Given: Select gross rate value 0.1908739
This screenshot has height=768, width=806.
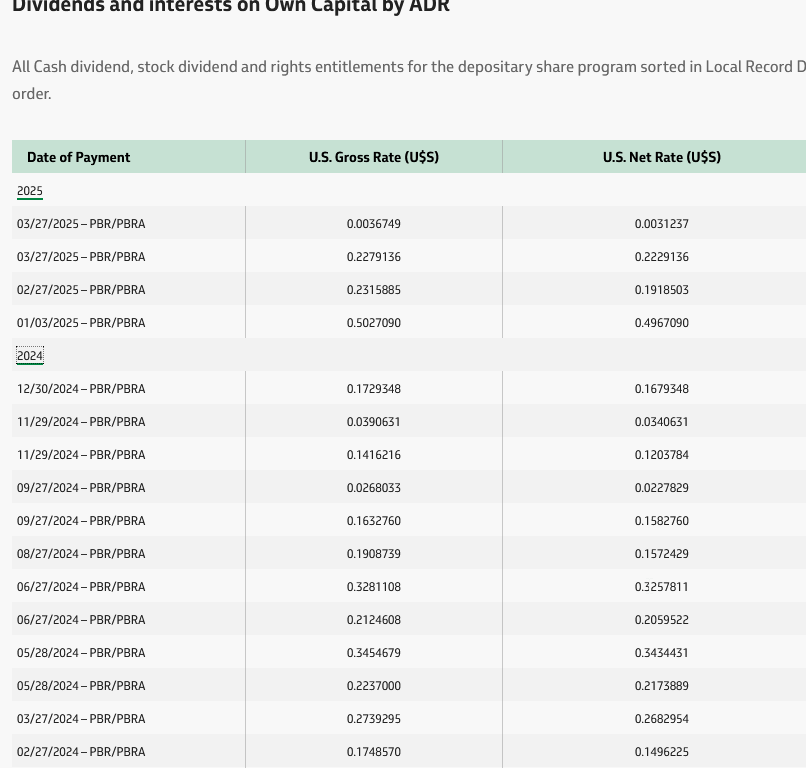Looking at the screenshot, I should coord(374,554).
